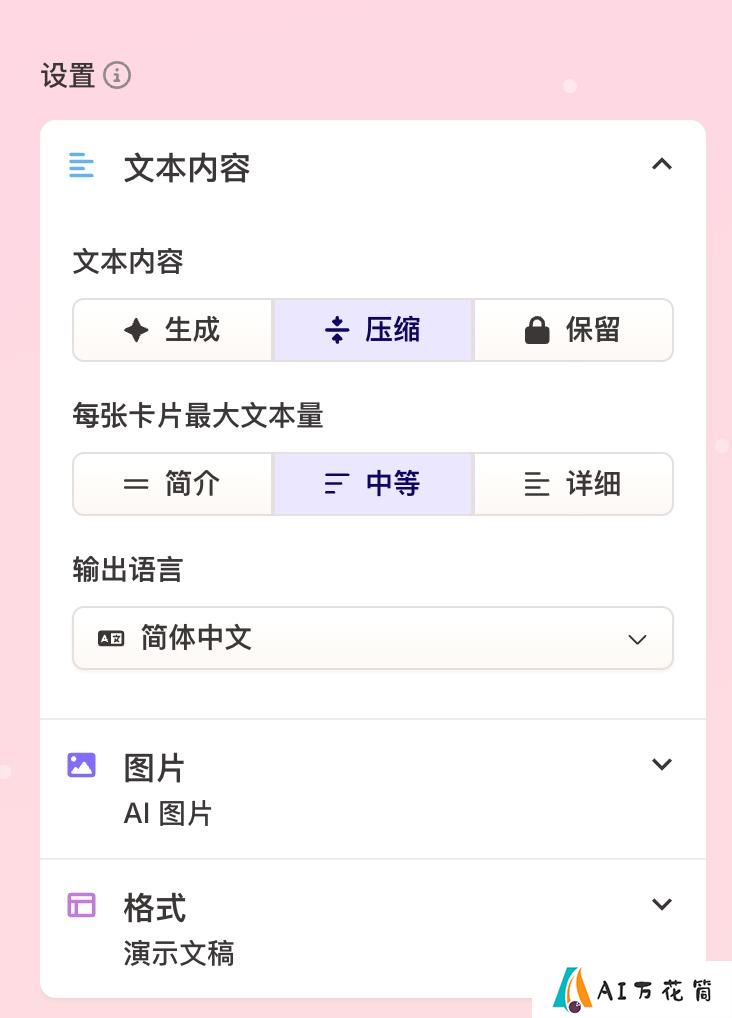Select 详细 text amount option
This screenshot has height=1018, width=732.
574,484
